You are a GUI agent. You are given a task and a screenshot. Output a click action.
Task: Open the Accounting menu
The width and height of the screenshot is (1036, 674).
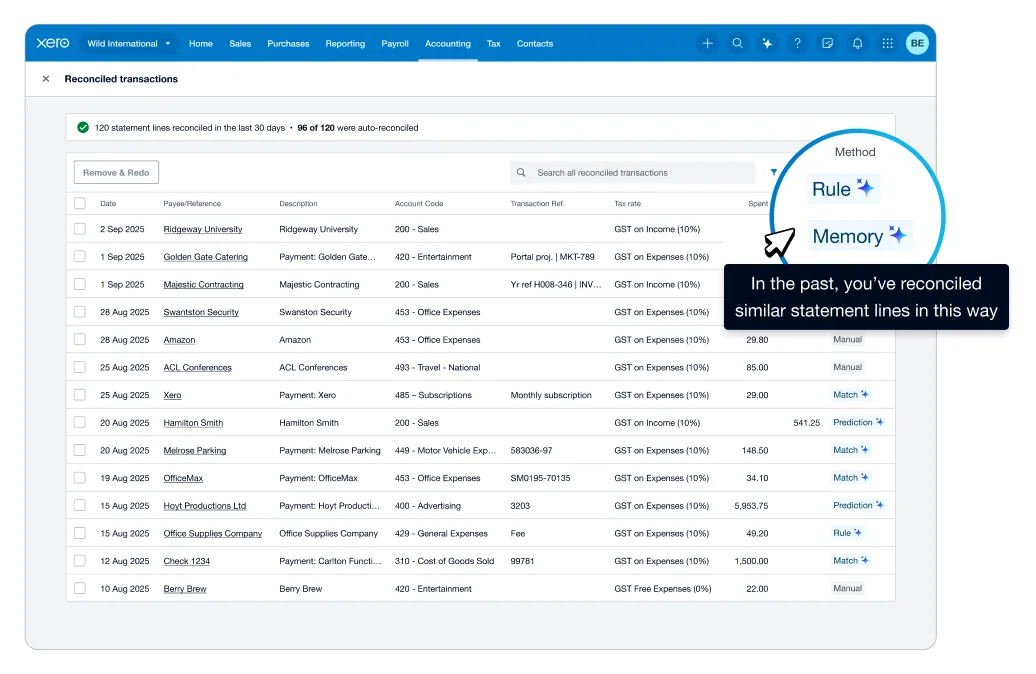(x=448, y=44)
